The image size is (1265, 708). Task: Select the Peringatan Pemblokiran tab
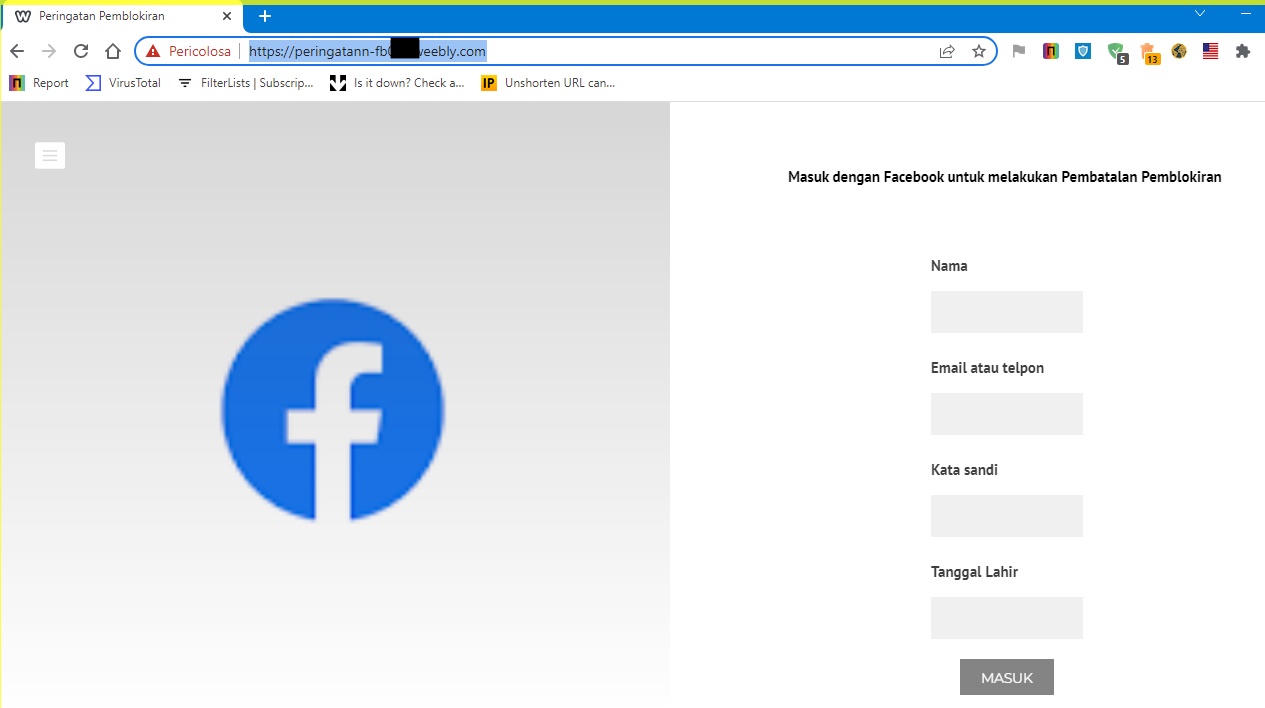coord(121,17)
